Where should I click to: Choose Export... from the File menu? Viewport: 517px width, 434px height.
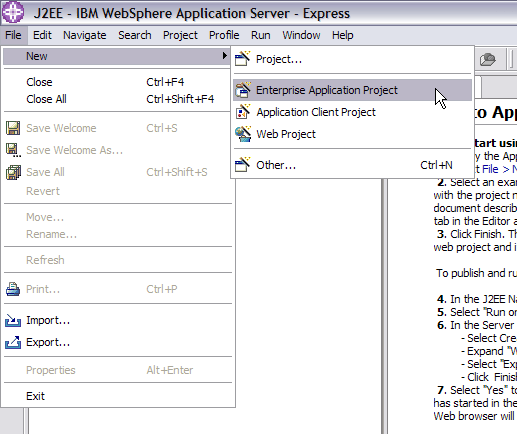(117, 342)
